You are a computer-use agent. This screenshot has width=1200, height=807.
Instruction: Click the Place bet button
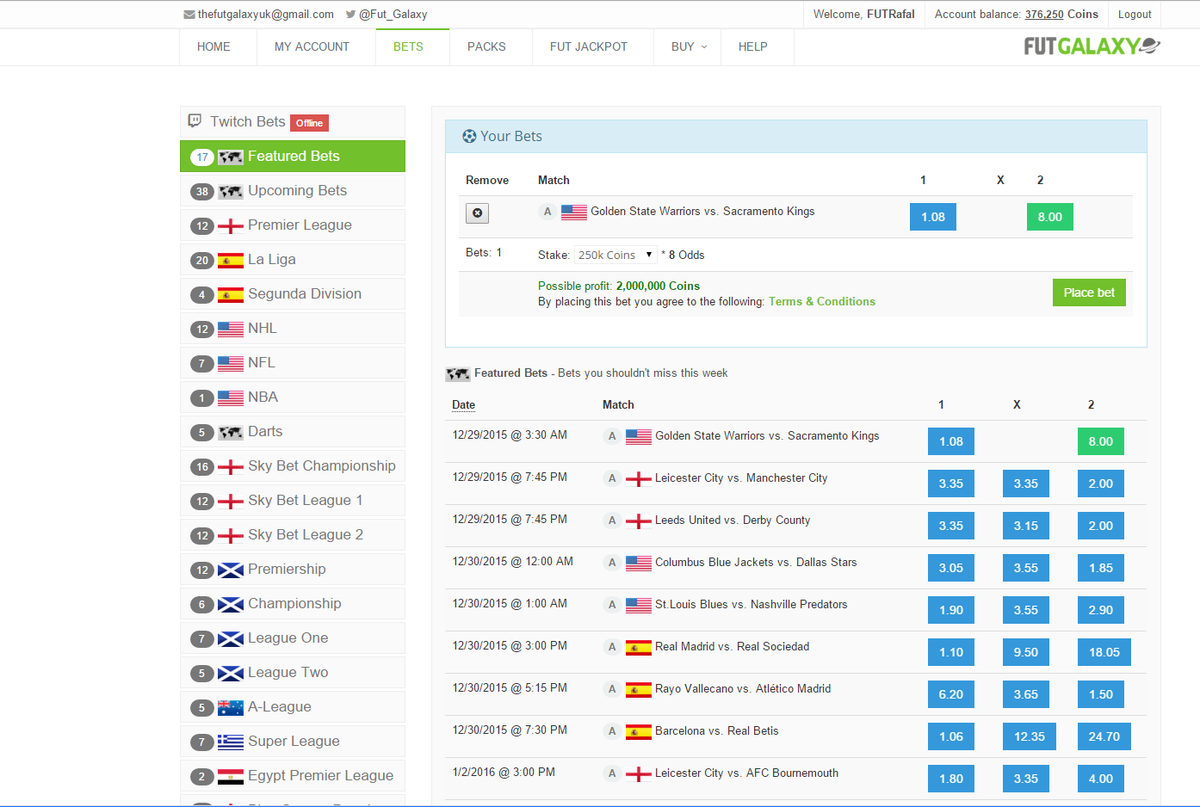point(1089,292)
